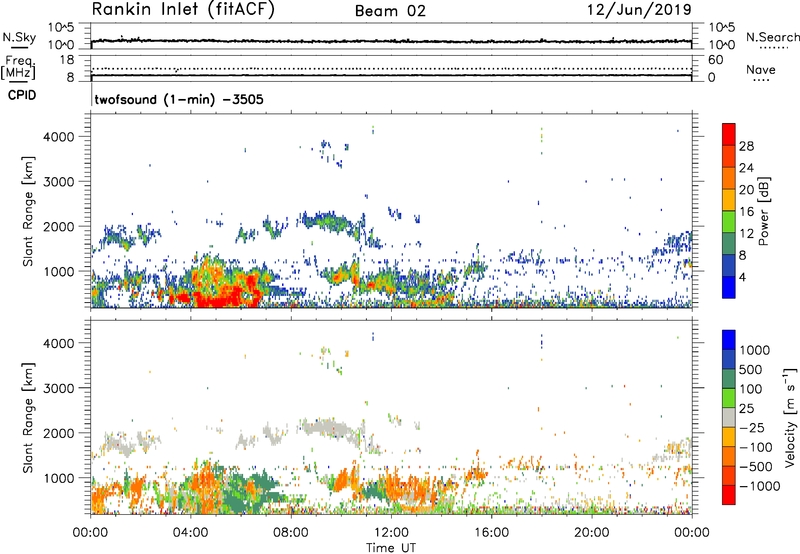
Task: Click the '-25' tick on the velocity colorbar
Action: click(752, 427)
